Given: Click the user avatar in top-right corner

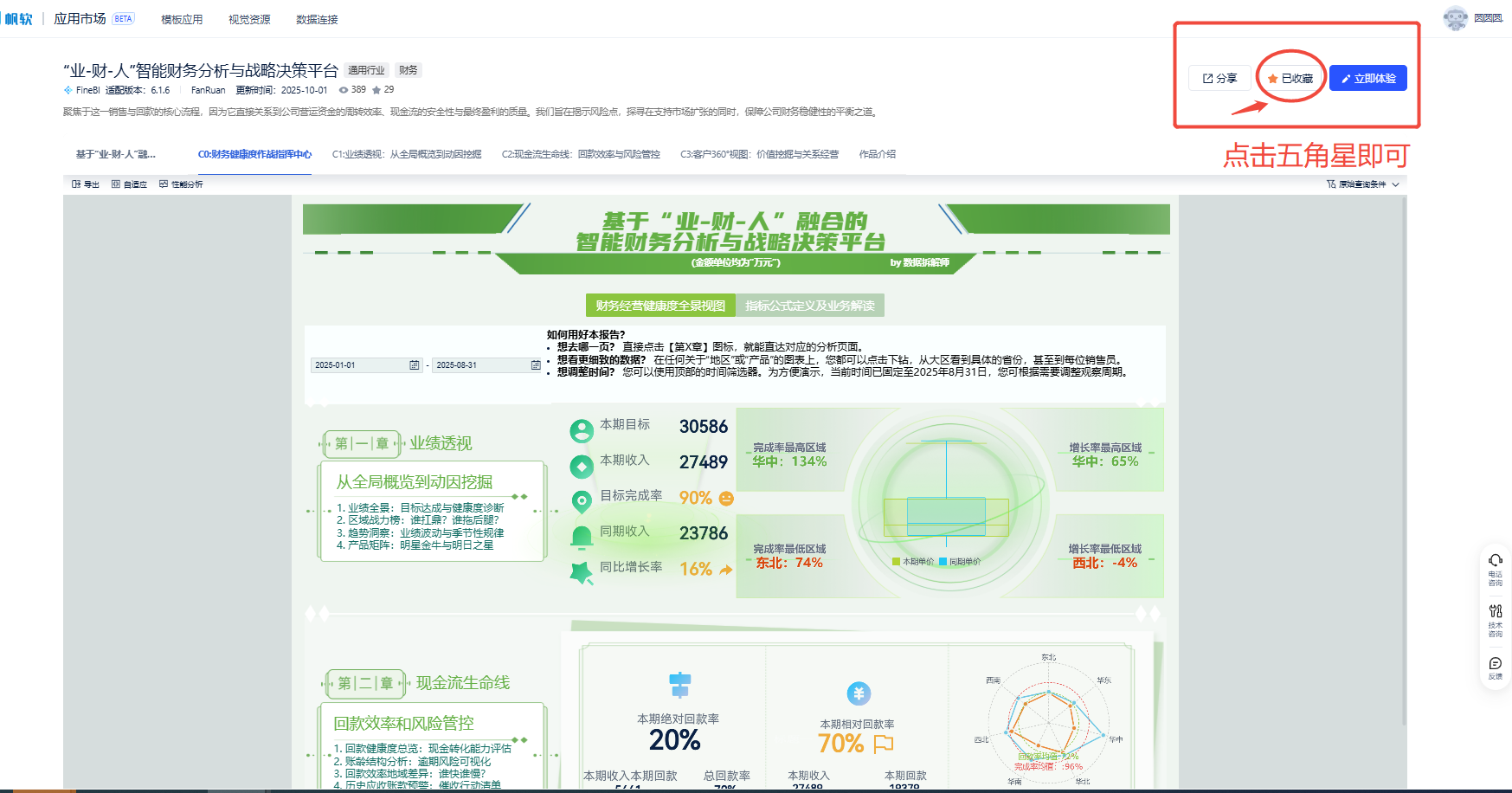Looking at the screenshot, I should [x=1455, y=18].
